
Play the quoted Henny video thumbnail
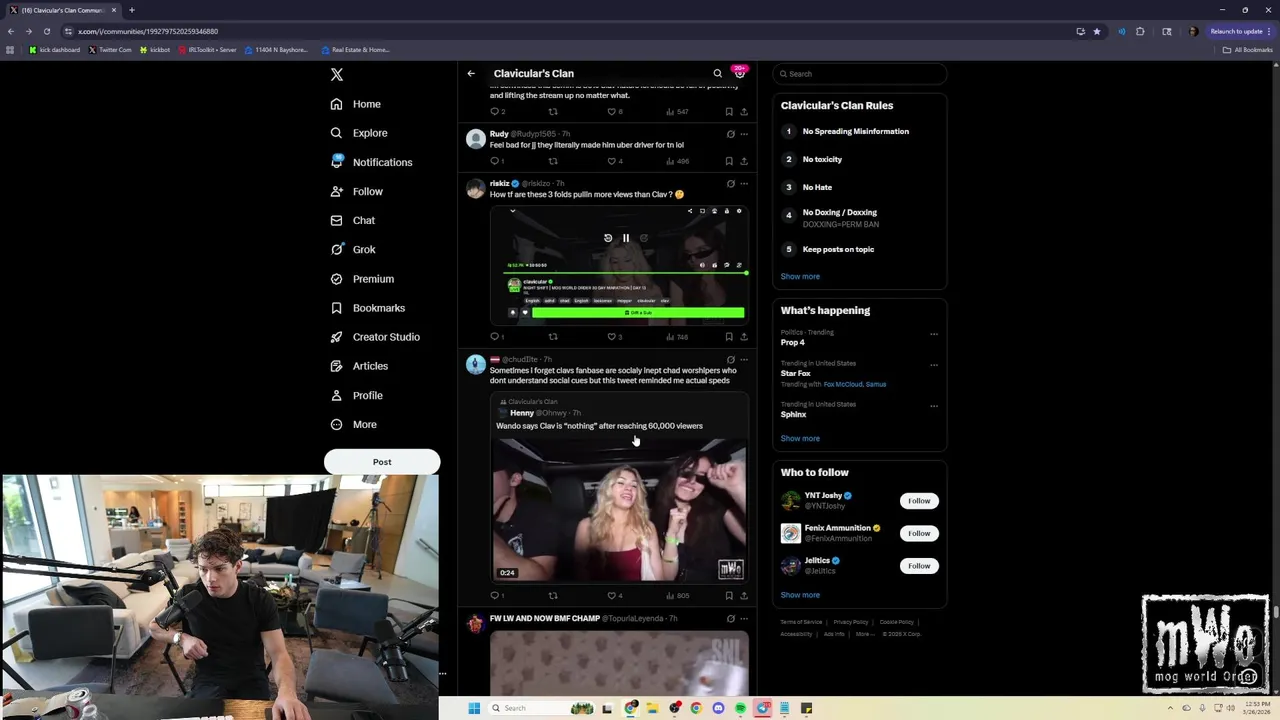619,510
